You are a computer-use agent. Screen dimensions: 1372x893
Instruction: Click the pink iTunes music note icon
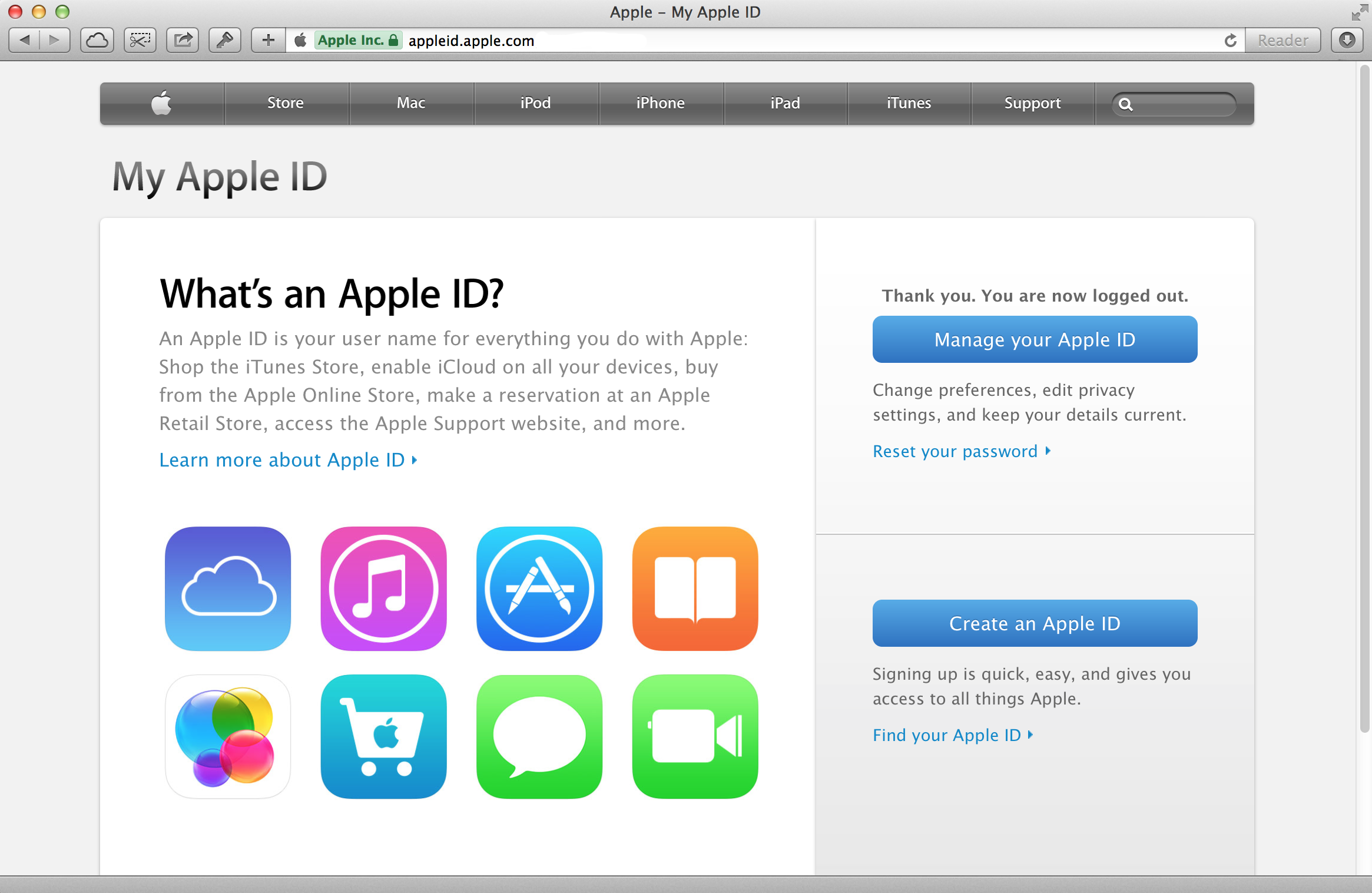click(x=383, y=588)
